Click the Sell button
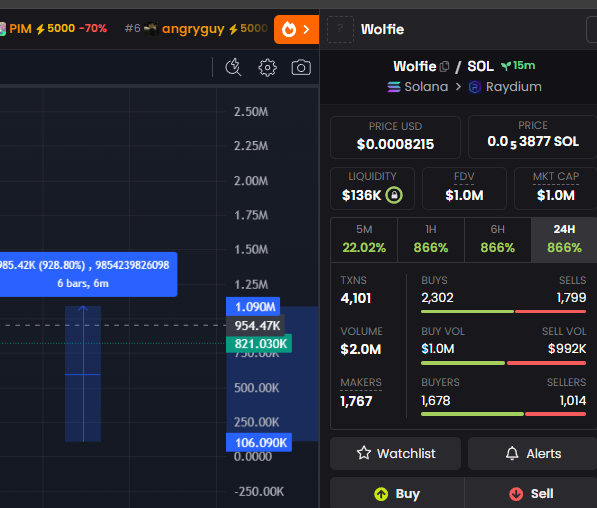The height and width of the screenshot is (508, 597). click(531, 493)
